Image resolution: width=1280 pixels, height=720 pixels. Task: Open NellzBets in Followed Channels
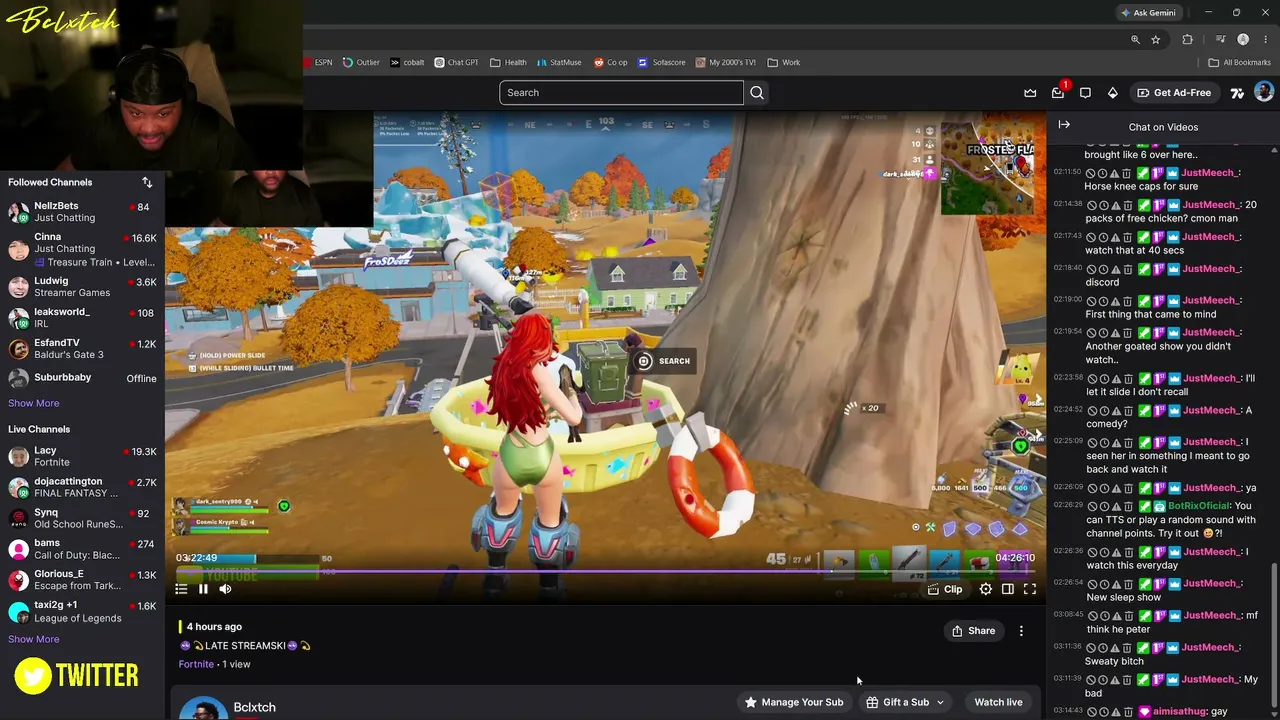tap(82, 212)
